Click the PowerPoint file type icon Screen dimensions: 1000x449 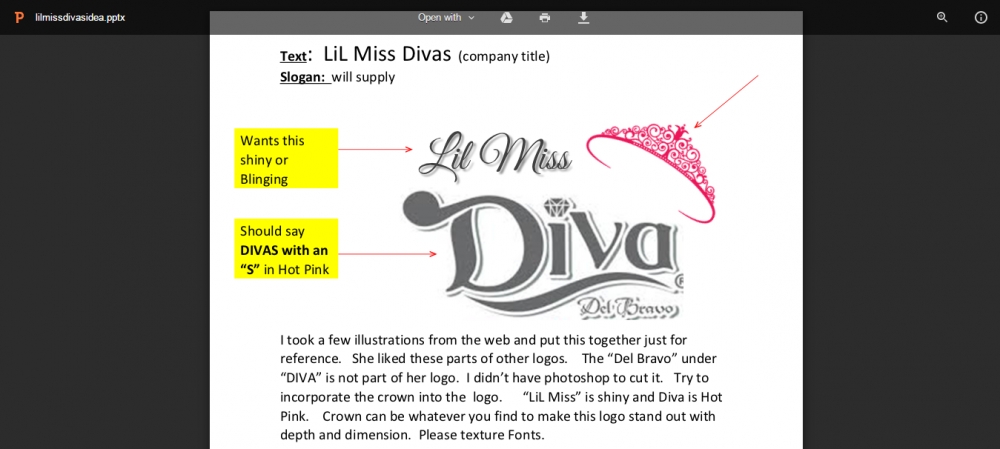(x=19, y=17)
